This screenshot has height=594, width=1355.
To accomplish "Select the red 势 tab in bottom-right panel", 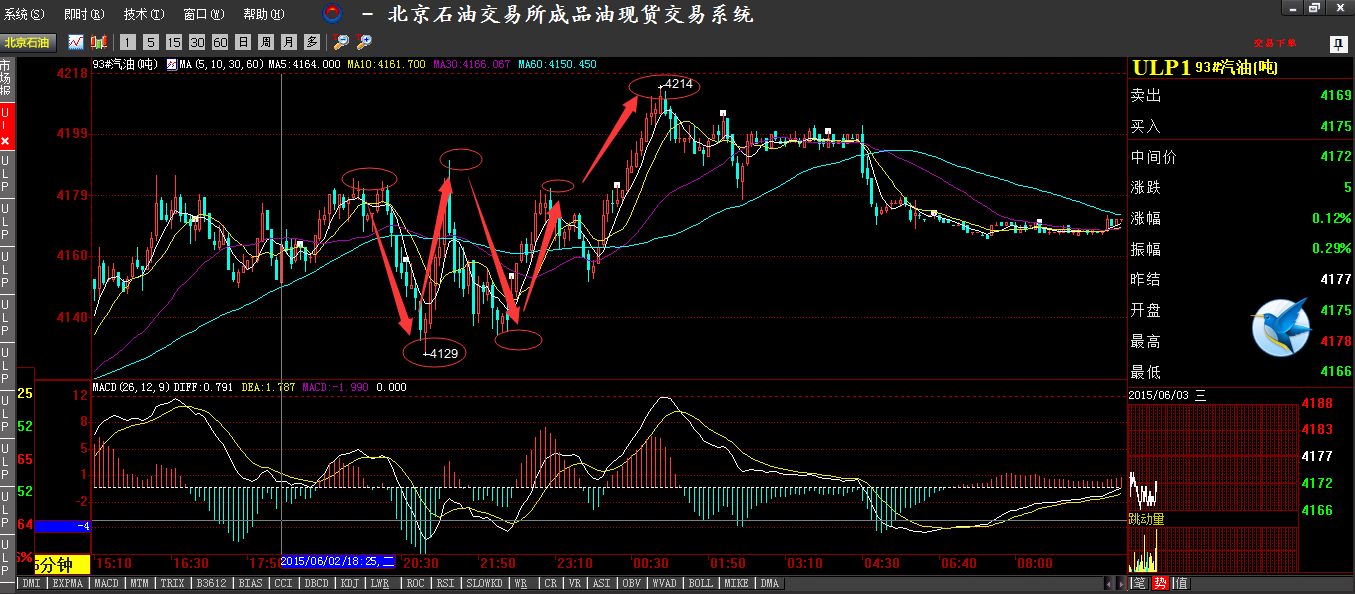I will 1160,583.
